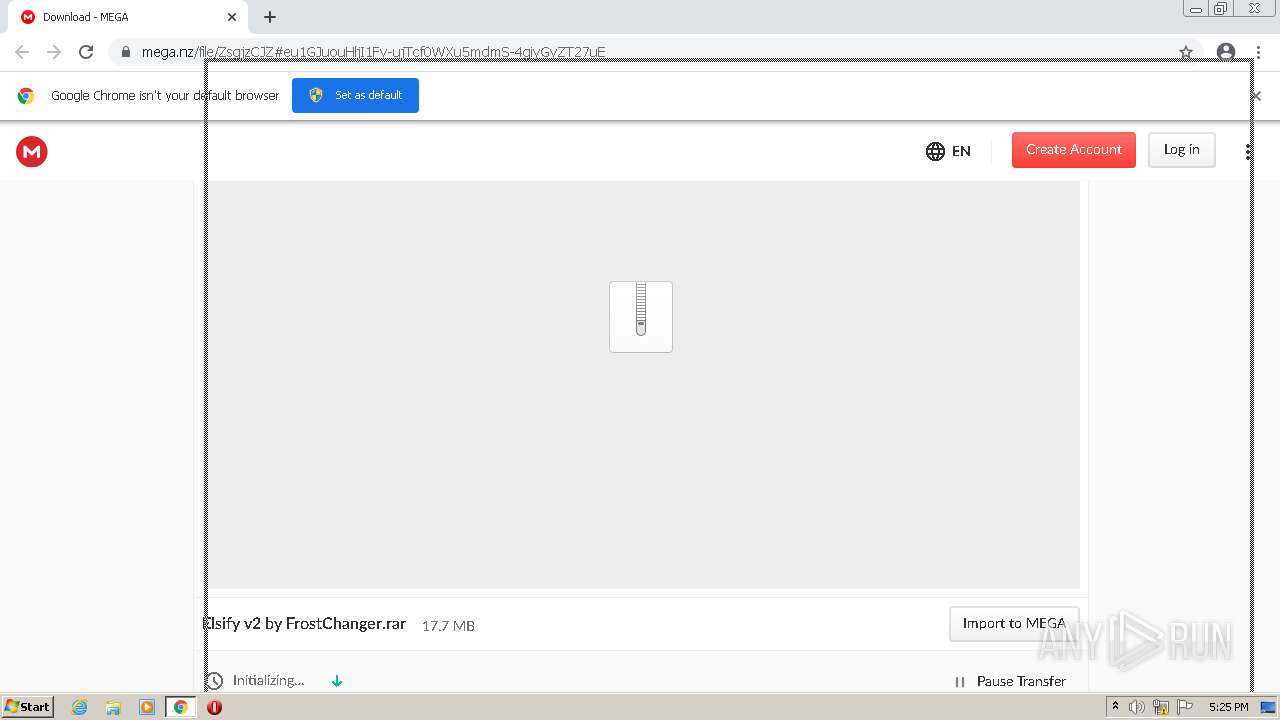Screen dimensions: 1280x720
Task: Click the Log in button
Action: (1181, 150)
